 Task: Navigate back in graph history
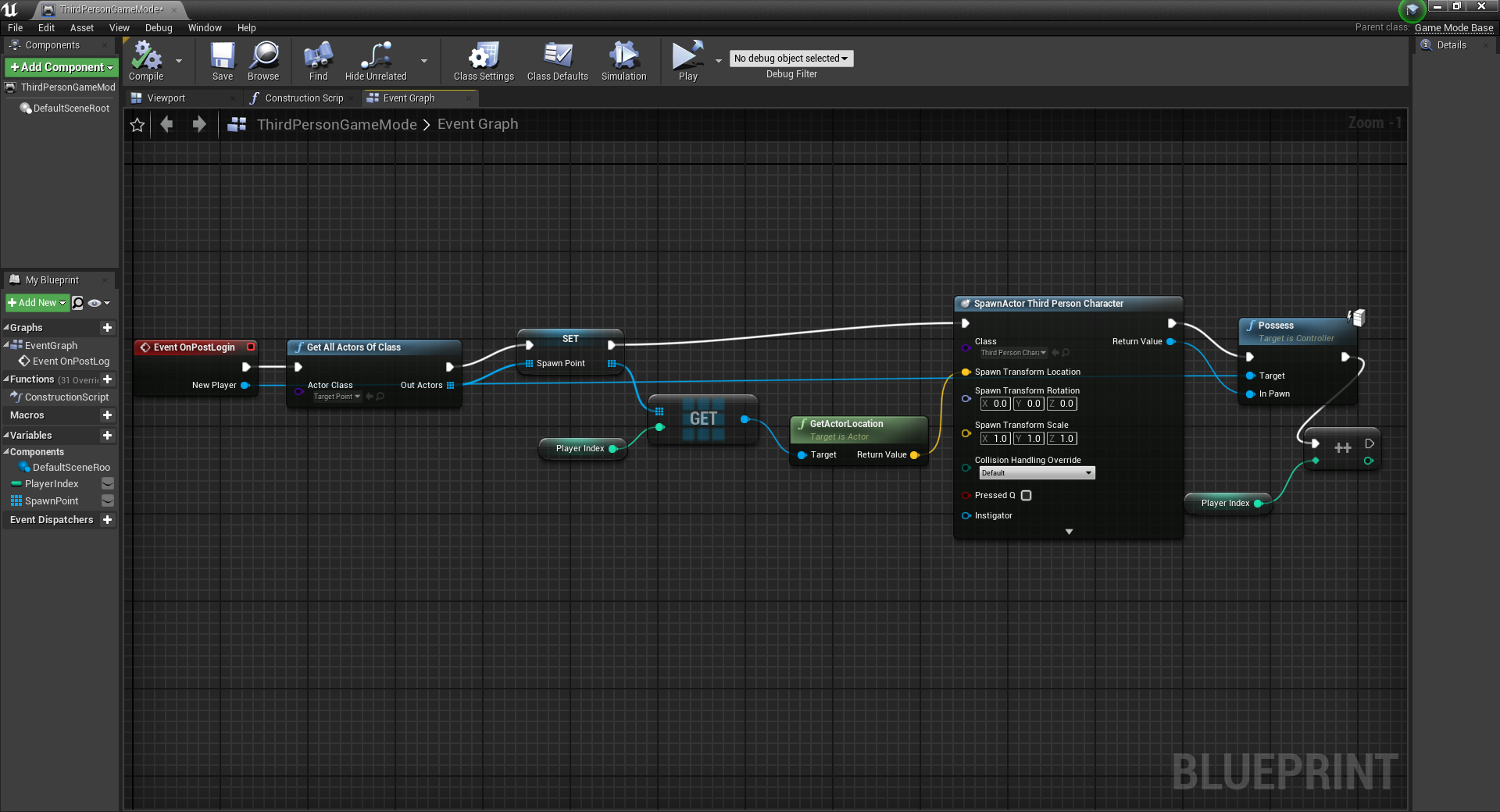[x=166, y=124]
